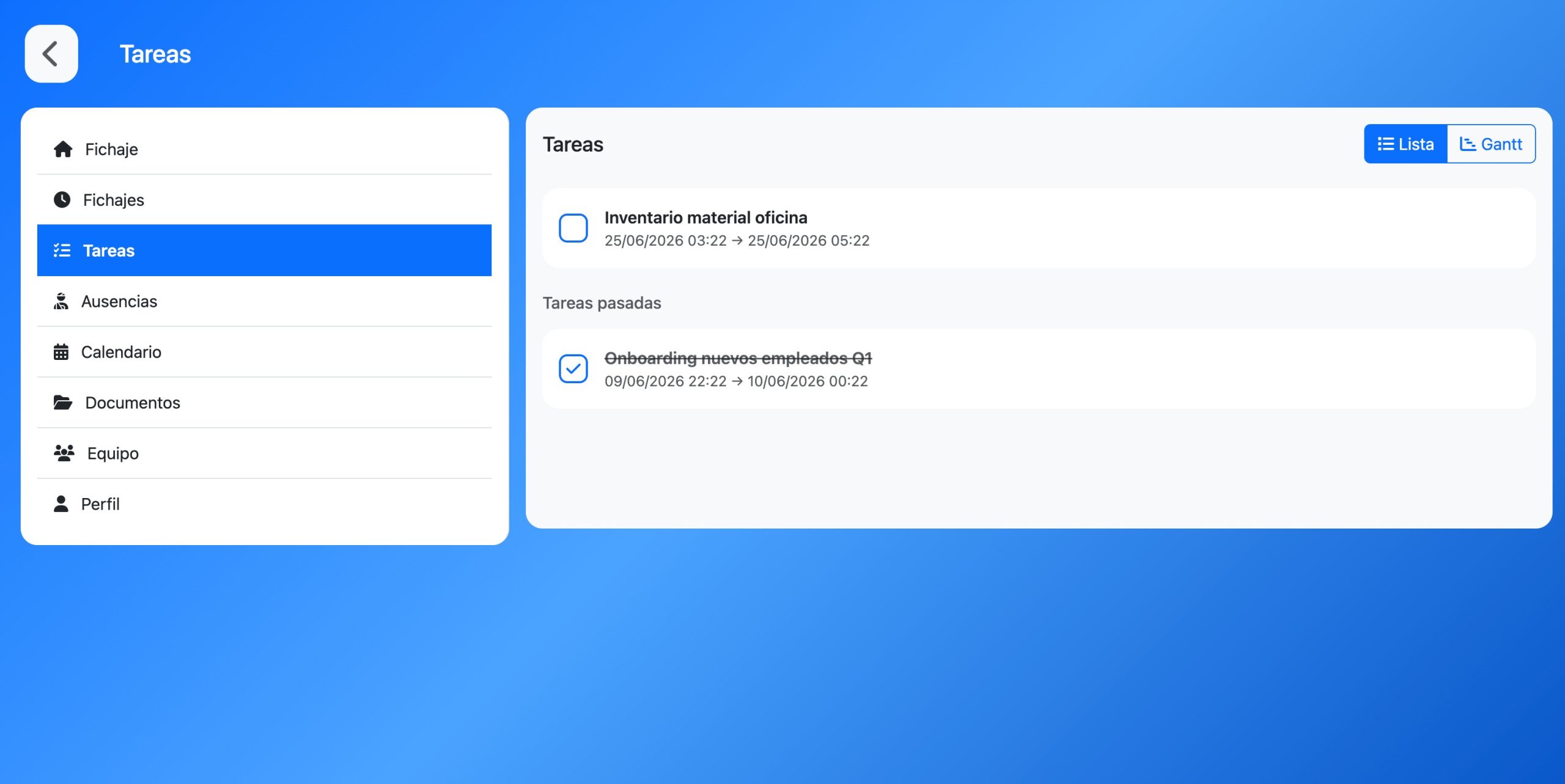Go back using the chevron arrow button

(51, 54)
